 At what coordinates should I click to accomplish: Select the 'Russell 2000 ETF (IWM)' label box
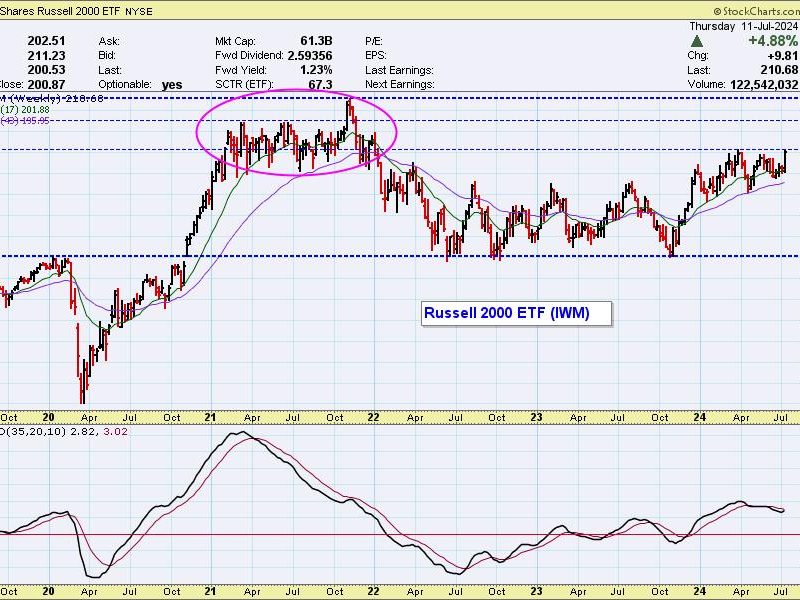(516, 313)
